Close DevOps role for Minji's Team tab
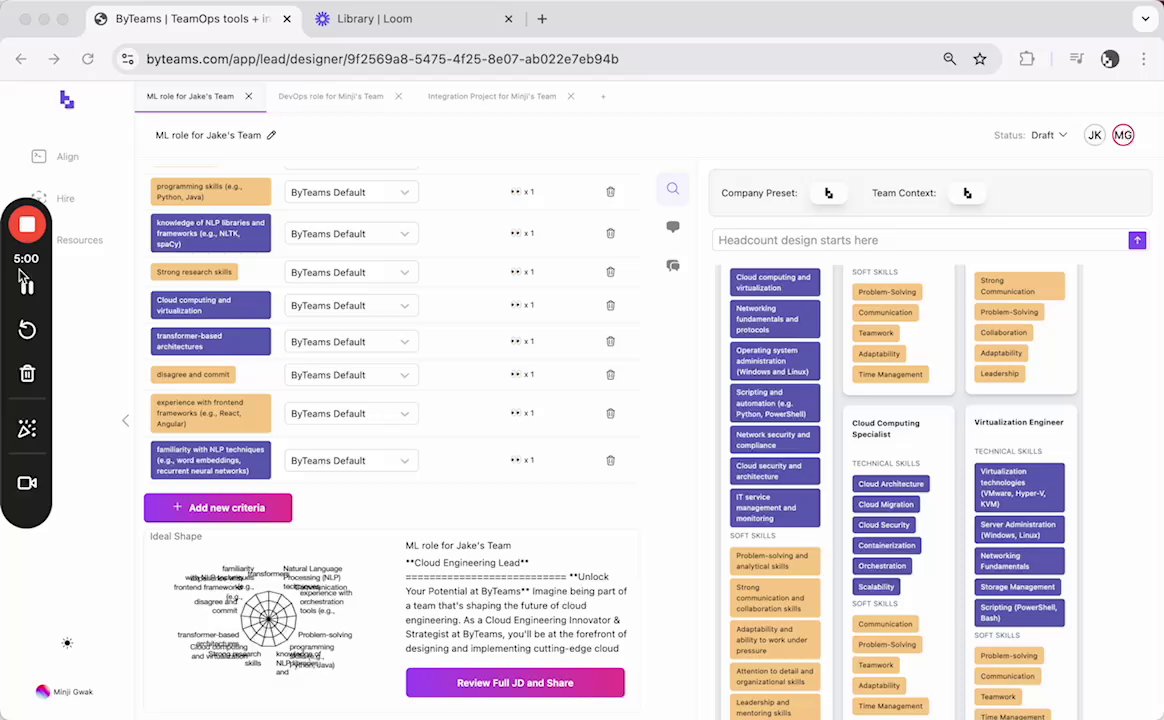This screenshot has width=1164, height=720. coord(399,96)
